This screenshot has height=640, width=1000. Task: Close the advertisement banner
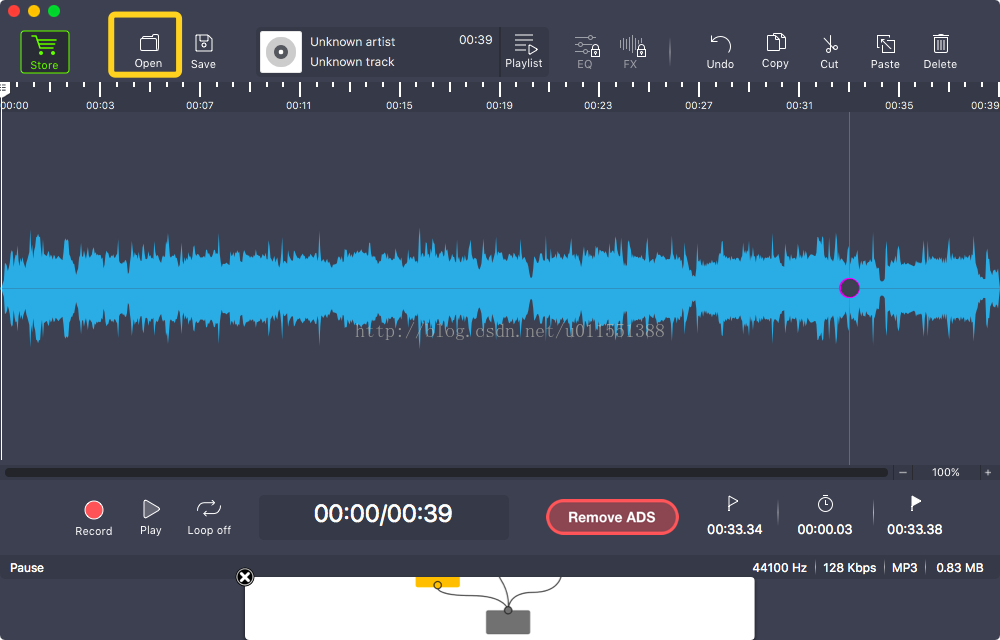click(245, 577)
